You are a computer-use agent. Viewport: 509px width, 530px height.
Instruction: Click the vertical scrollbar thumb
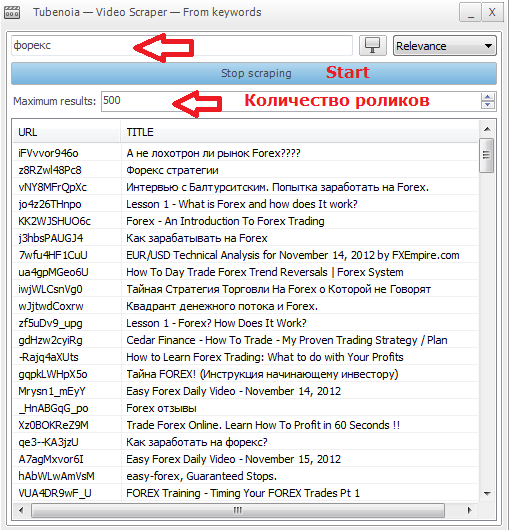point(487,155)
